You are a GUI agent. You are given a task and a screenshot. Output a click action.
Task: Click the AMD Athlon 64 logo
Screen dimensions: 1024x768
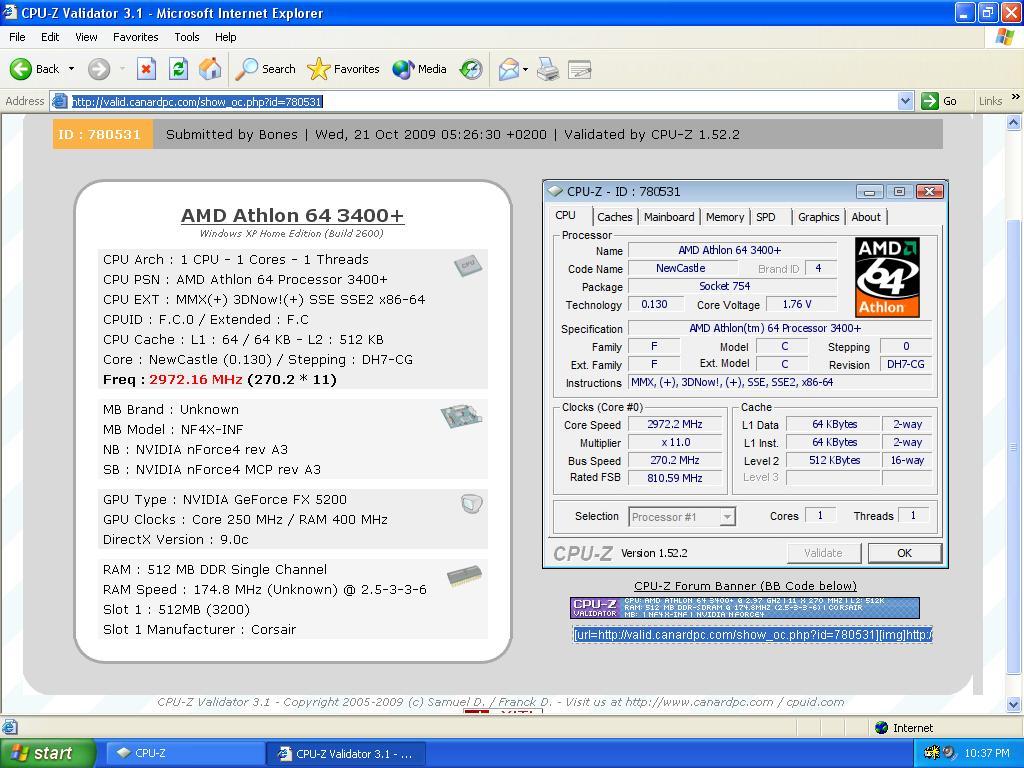887,277
